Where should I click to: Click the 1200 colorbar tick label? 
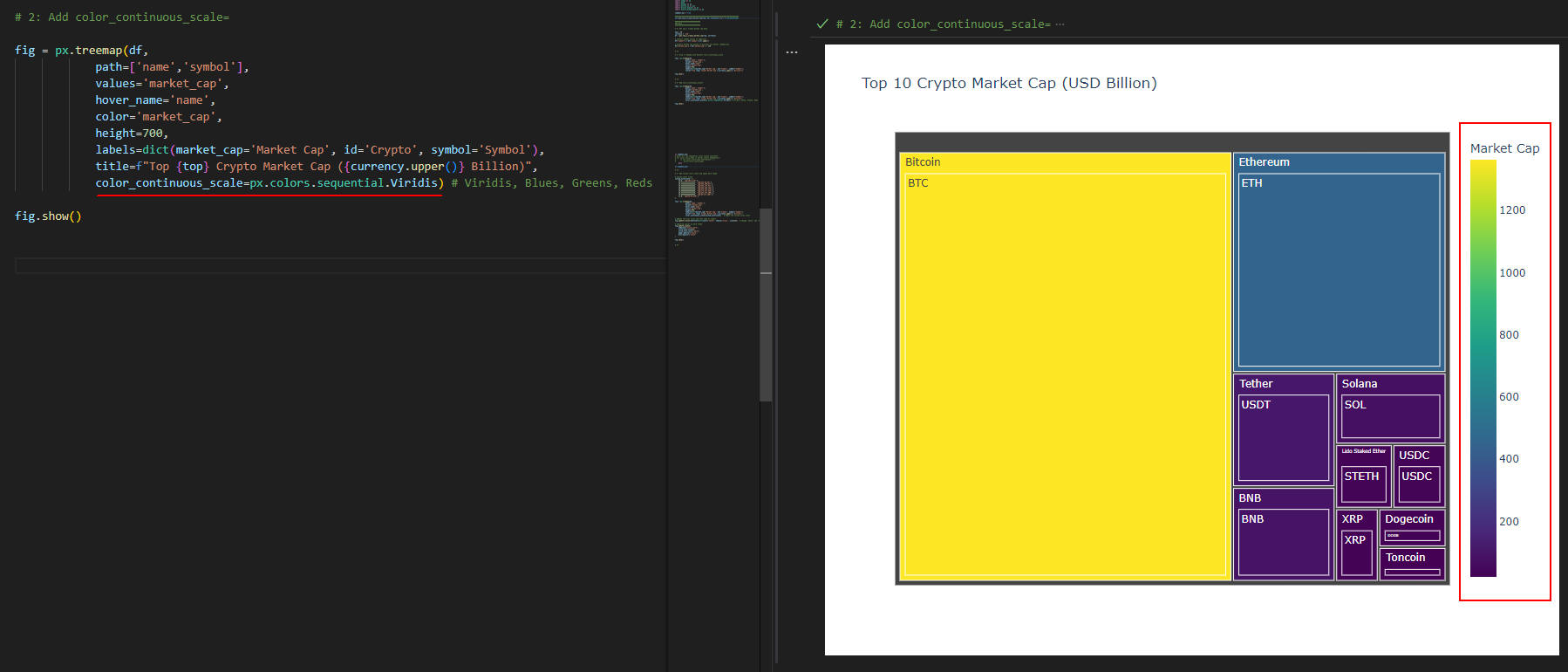coord(1512,210)
